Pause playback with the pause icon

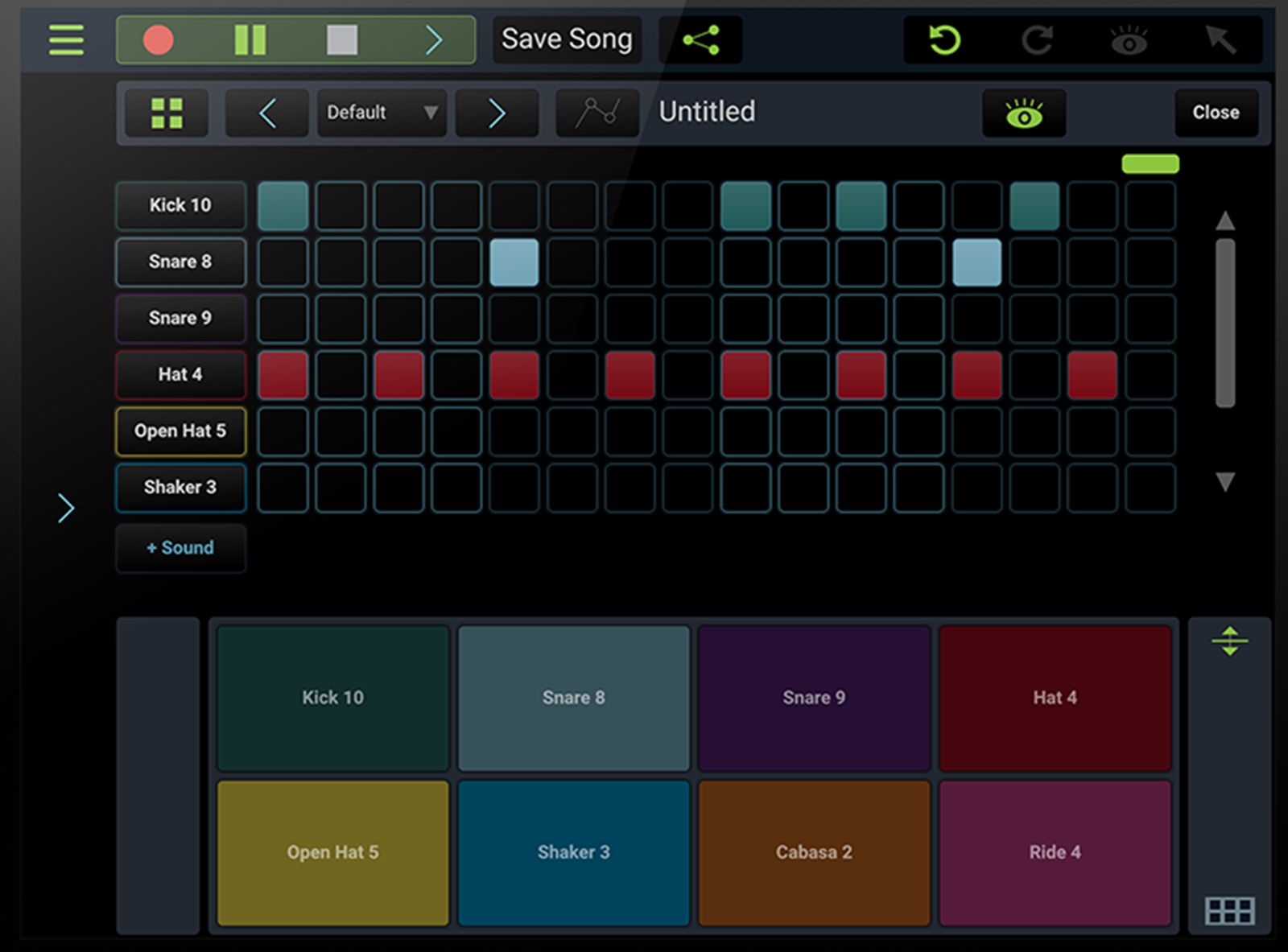(250, 39)
